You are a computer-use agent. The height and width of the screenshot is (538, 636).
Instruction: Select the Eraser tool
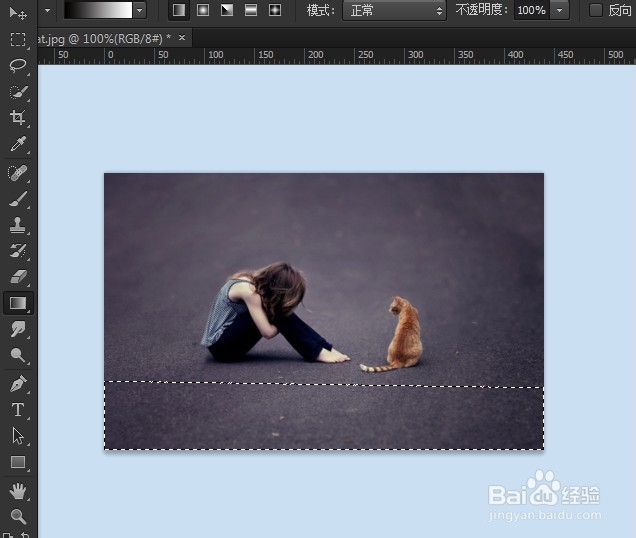pyautogui.click(x=18, y=277)
